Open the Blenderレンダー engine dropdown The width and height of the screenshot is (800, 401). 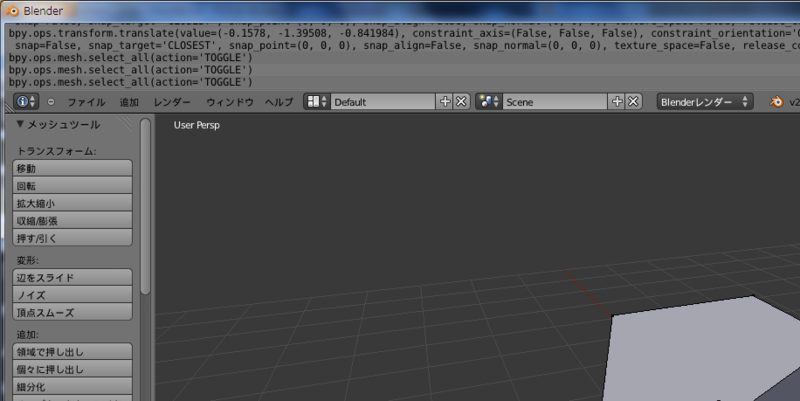pyautogui.click(x=705, y=102)
